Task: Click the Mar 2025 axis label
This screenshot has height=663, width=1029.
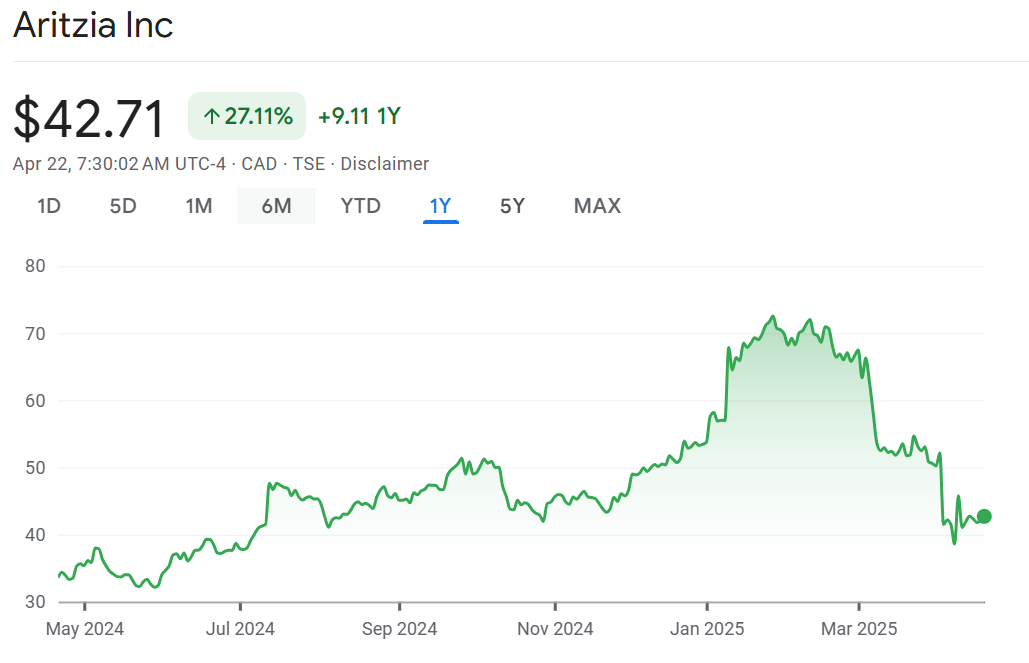Action: pos(859,629)
